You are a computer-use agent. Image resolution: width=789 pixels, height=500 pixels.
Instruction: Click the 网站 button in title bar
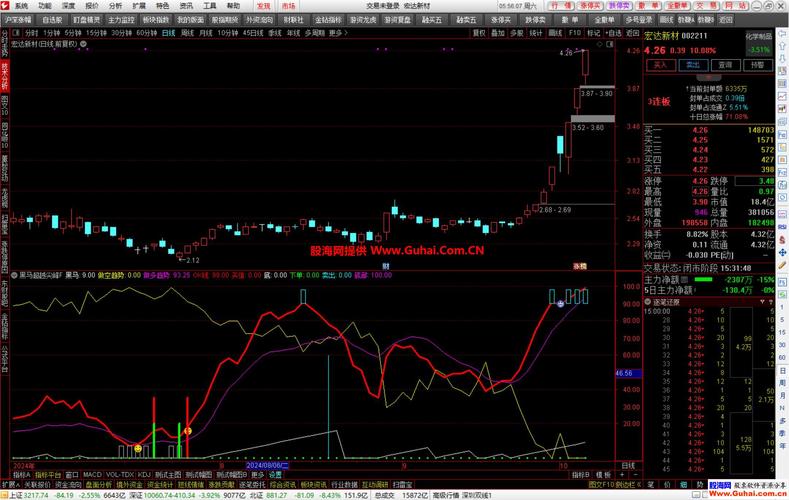[736, 6]
